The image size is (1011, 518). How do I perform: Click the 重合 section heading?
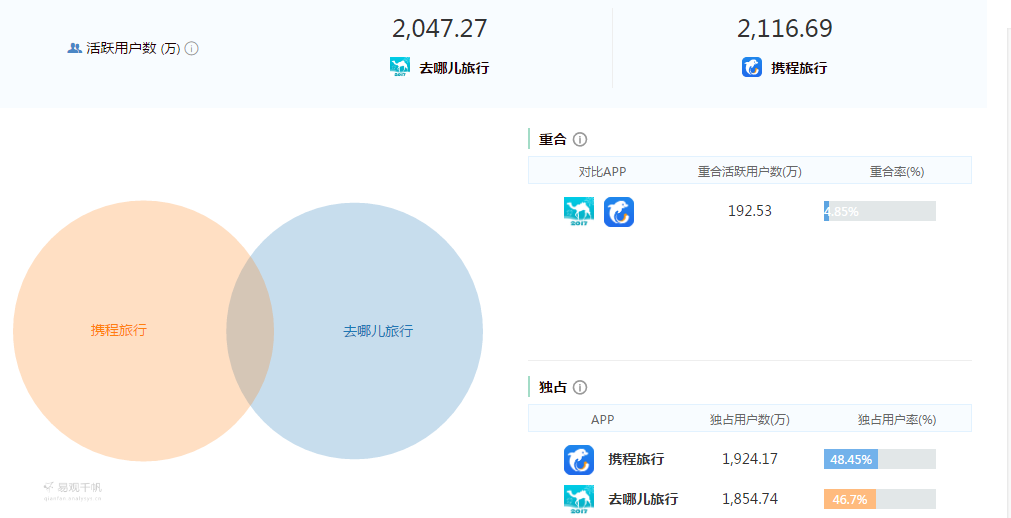553,139
